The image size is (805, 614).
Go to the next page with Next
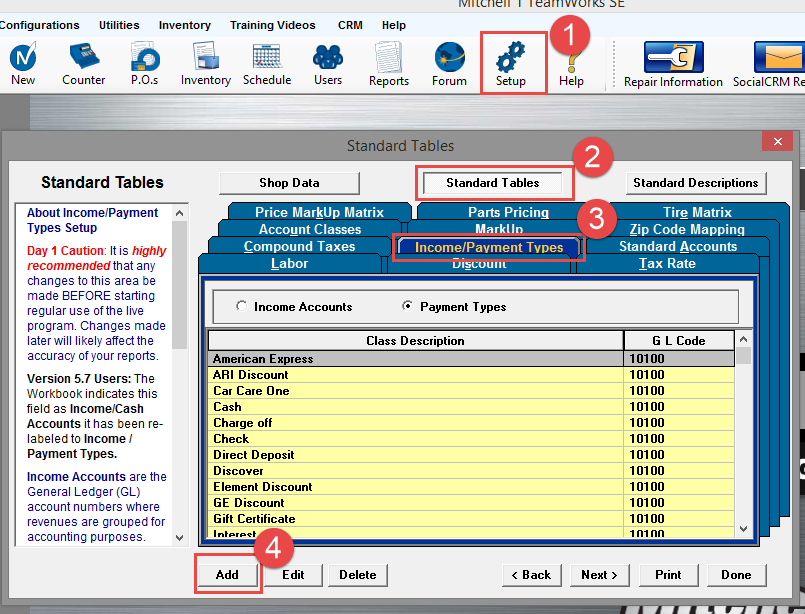pos(599,575)
